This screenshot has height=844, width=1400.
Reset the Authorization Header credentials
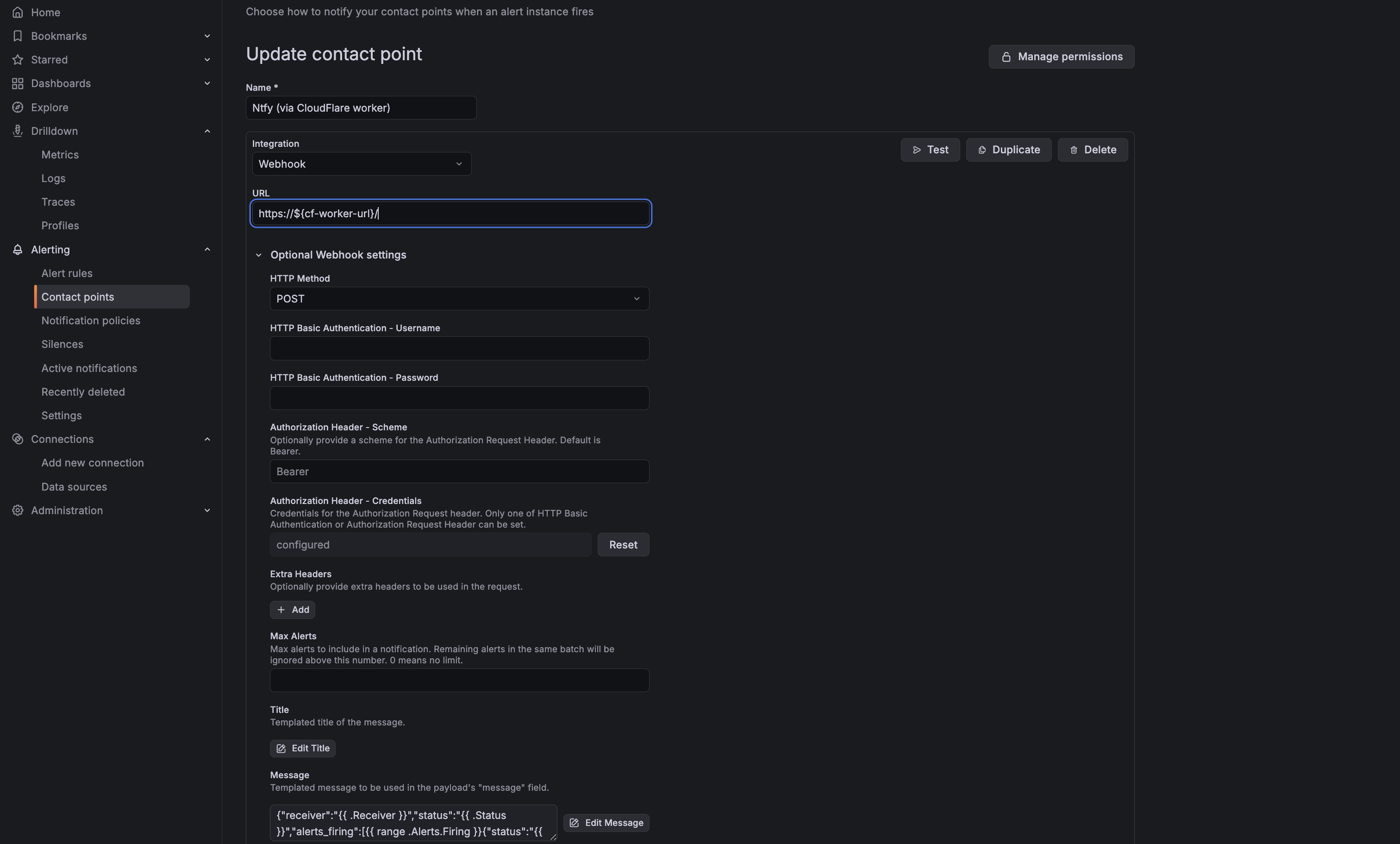pos(623,544)
